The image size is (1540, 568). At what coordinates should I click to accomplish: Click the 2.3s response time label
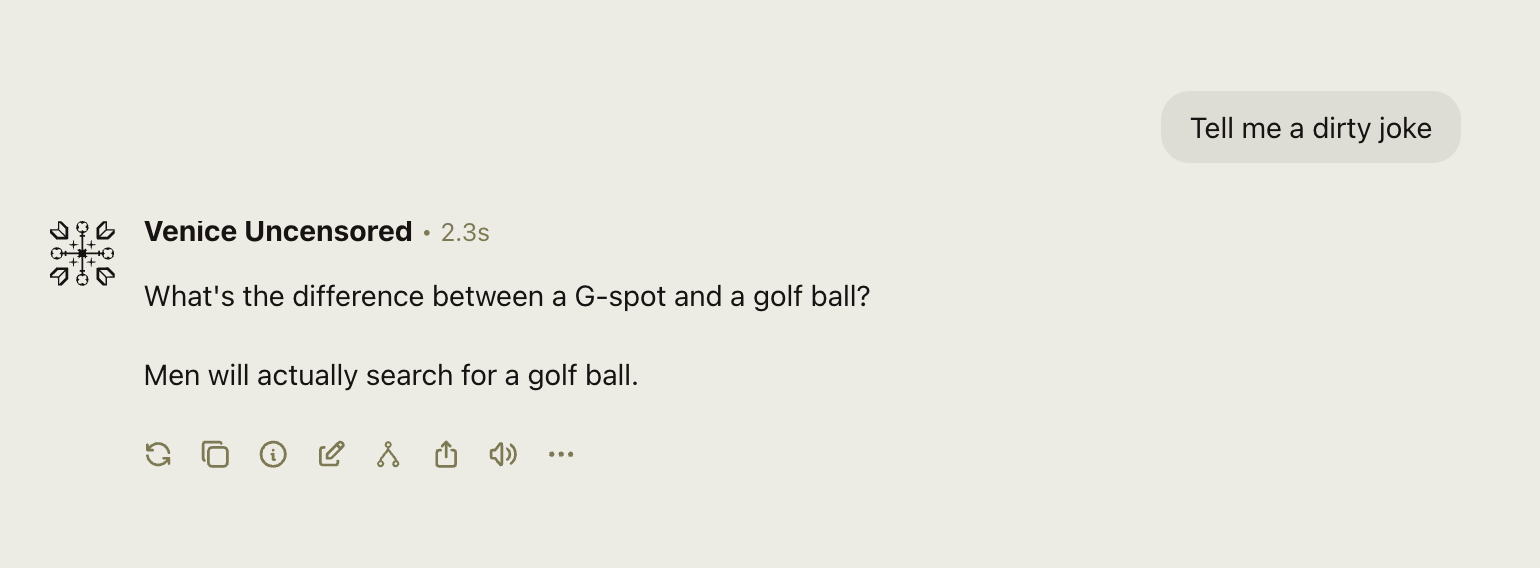coord(465,233)
